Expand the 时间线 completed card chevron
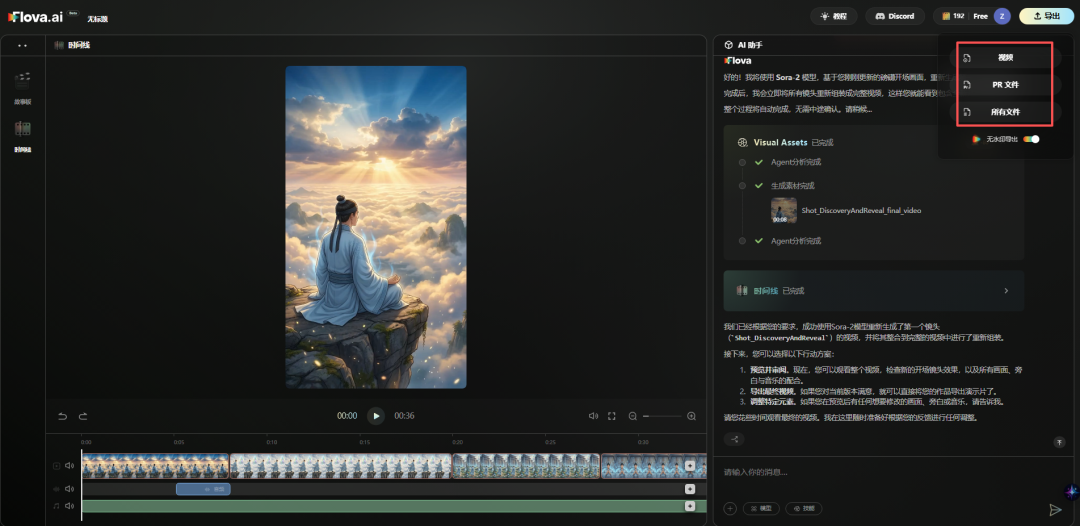Image resolution: width=1080 pixels, height=526 pixels. point(1006,291)
